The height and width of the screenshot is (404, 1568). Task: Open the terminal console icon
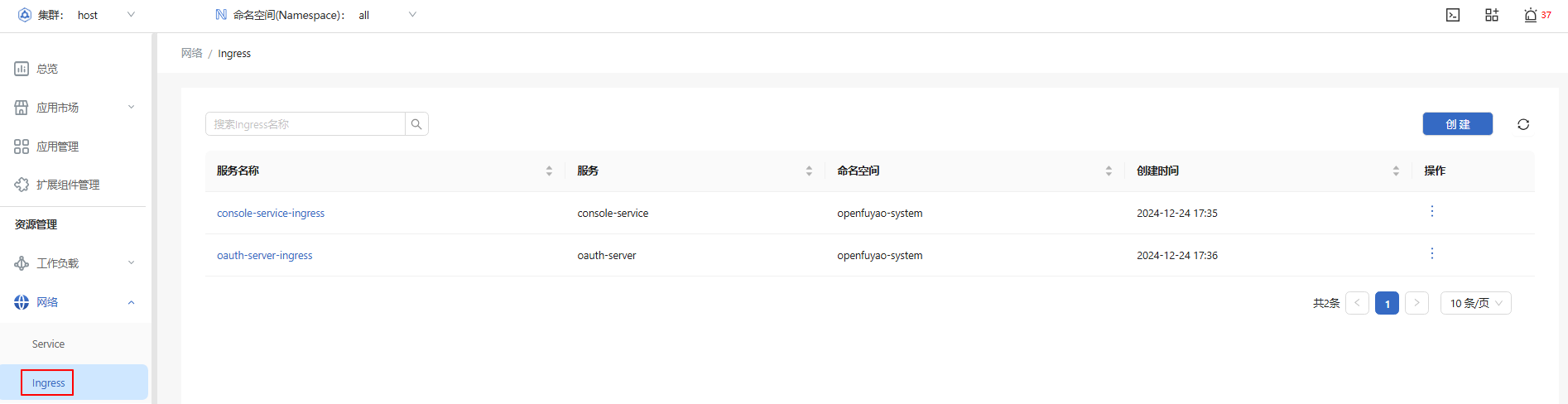tap(1453, 15)
